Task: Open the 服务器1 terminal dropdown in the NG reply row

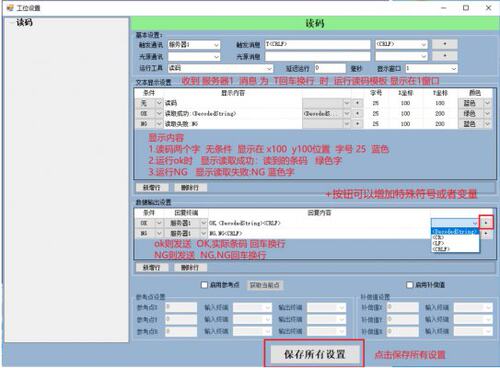Action: click(x=185, y=233)
